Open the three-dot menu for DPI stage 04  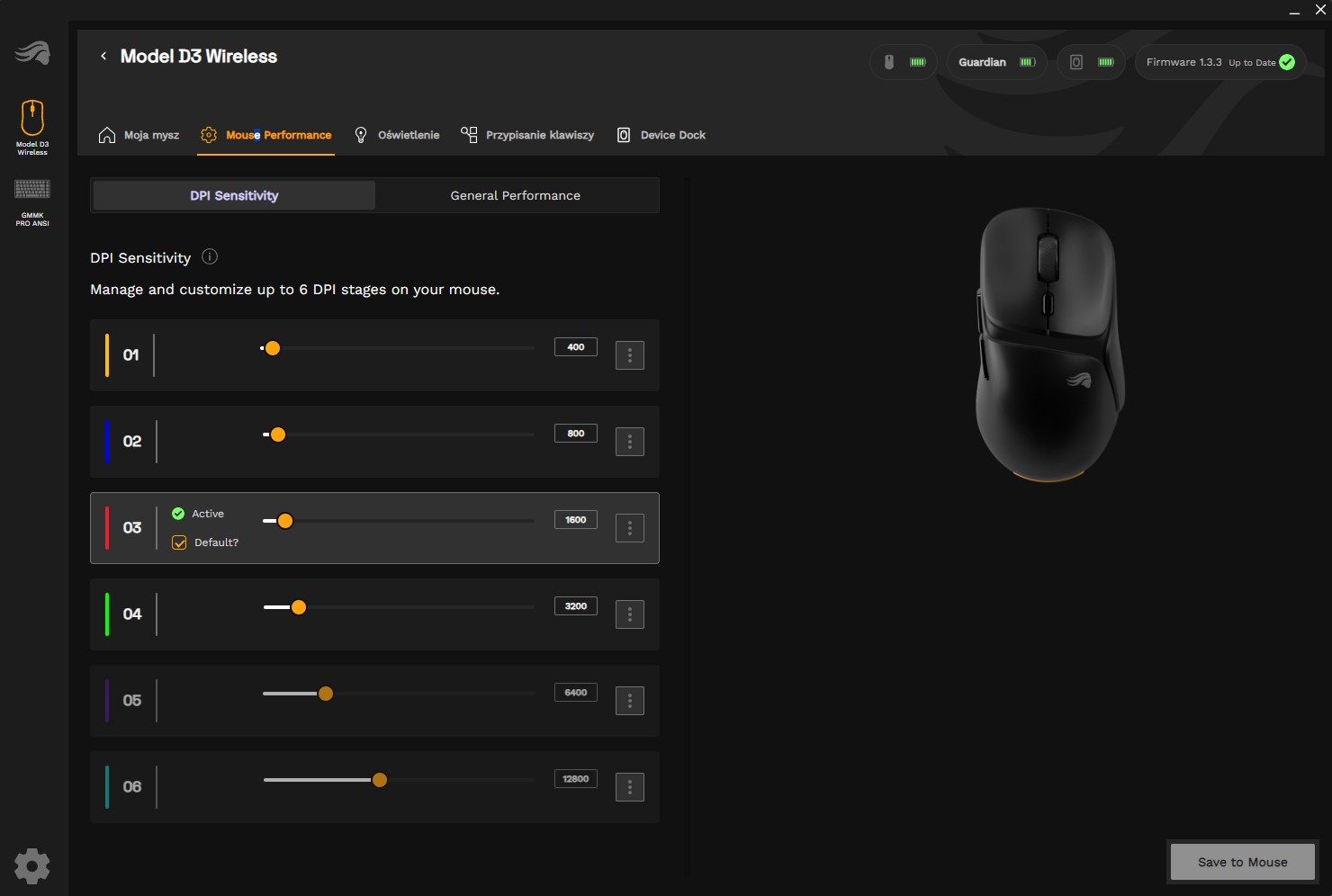(x=629, y=614)
